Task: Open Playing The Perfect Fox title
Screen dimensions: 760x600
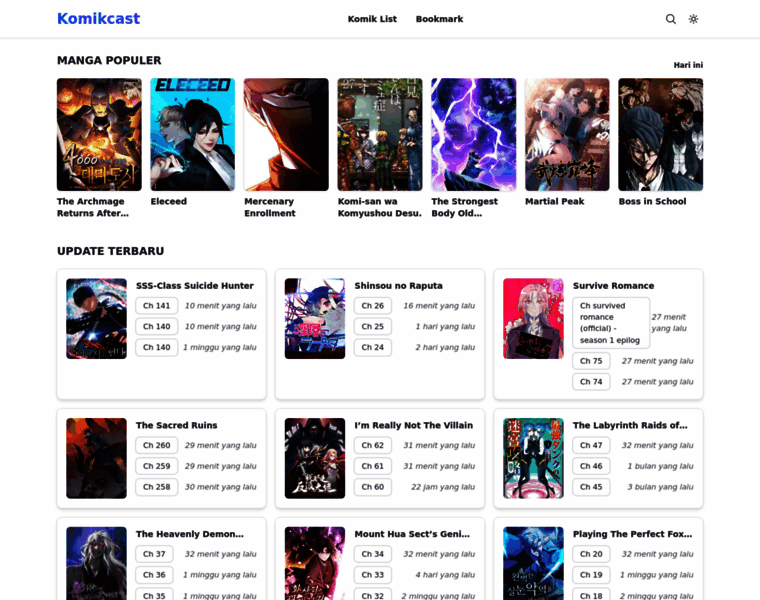Action: 633,534
